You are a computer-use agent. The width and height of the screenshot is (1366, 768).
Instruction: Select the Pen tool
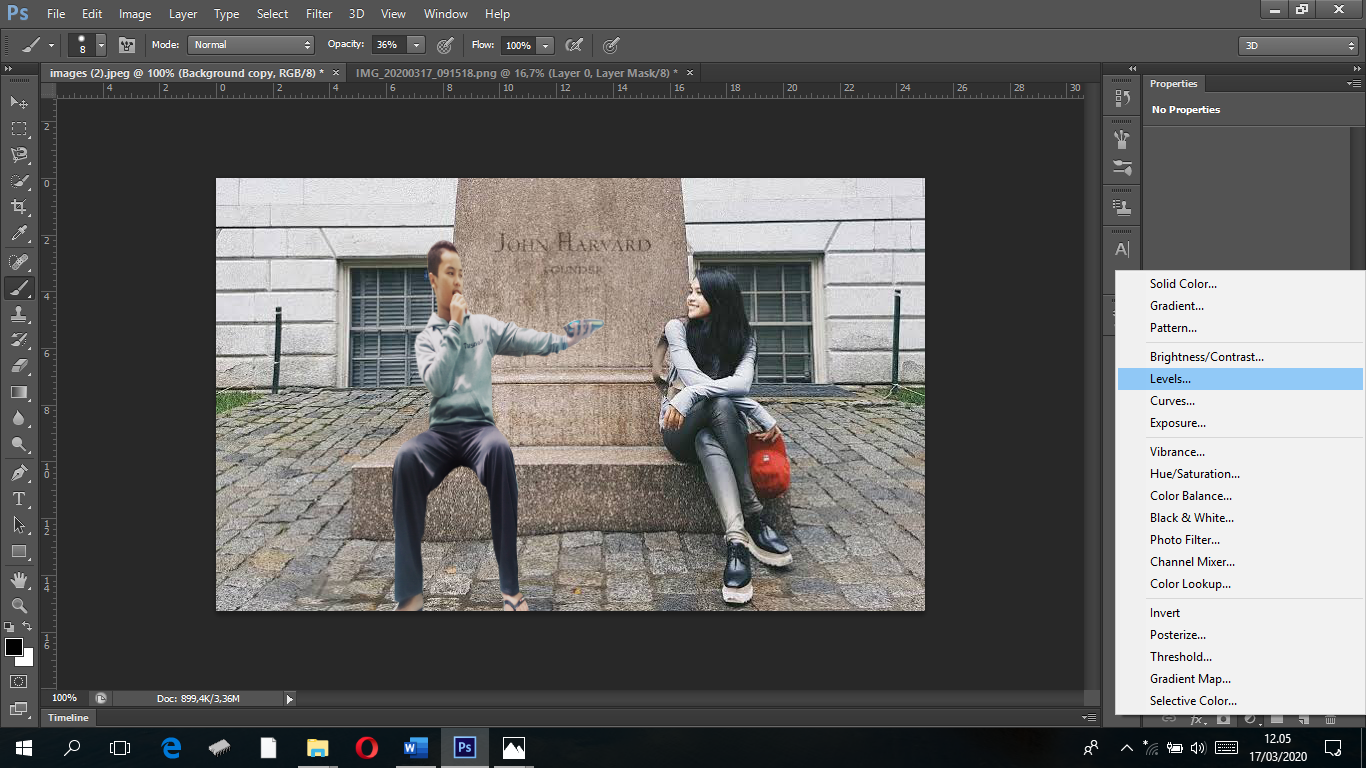click(19, 473)
